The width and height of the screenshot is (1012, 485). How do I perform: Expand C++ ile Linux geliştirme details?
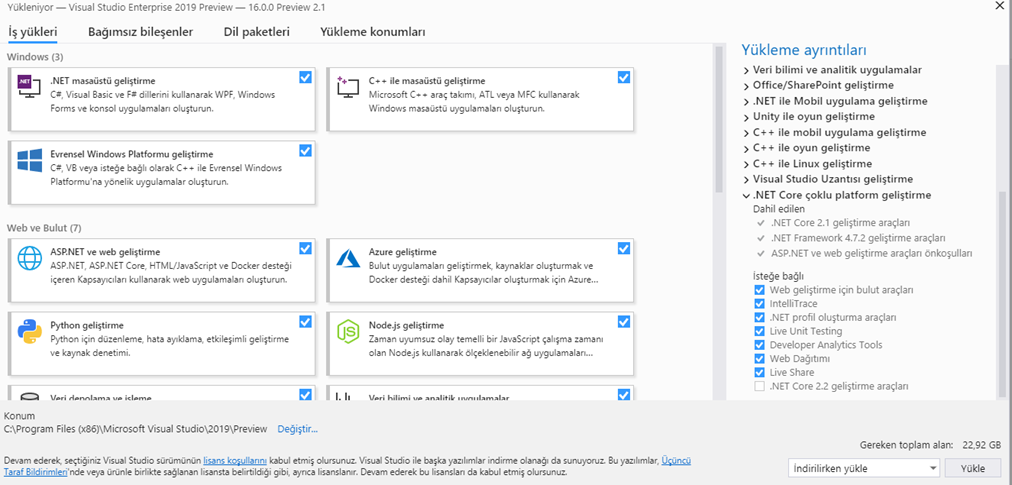(x=746, y=163)
